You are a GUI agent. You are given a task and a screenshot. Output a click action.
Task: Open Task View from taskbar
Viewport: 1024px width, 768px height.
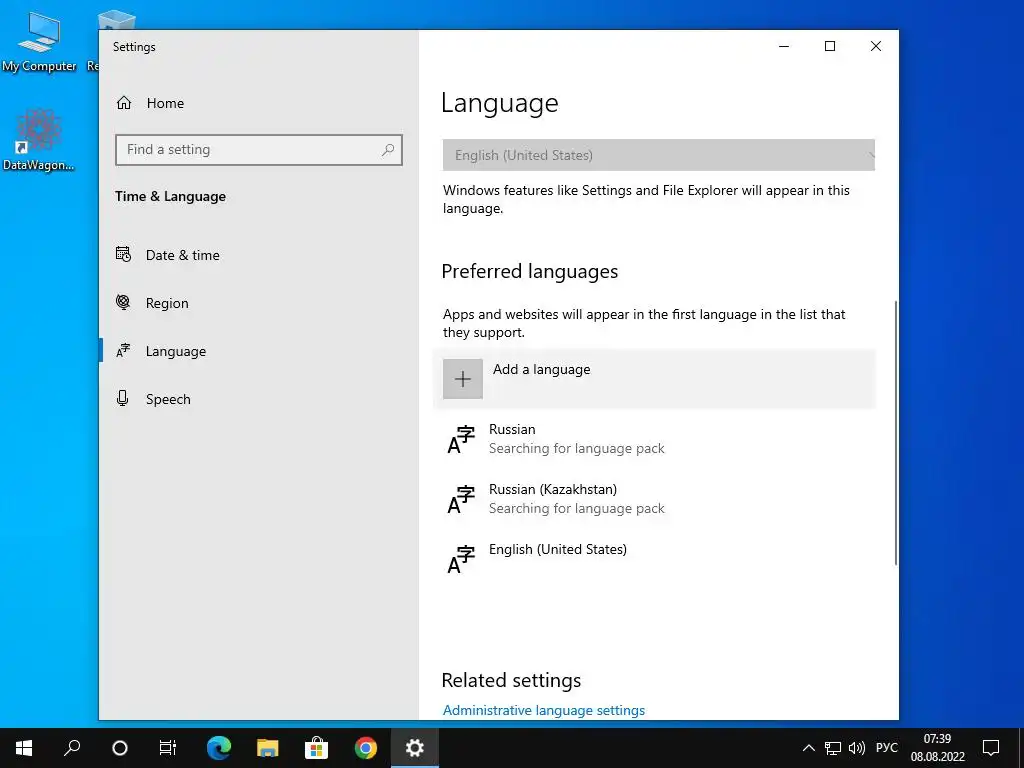(168, 748)
